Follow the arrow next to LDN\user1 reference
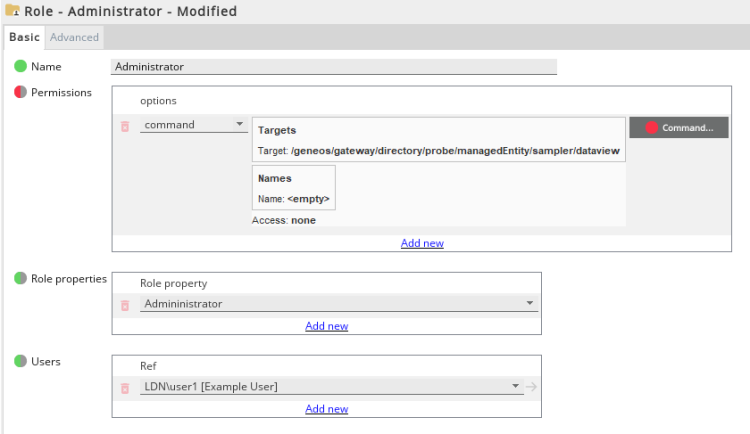The width and height of the screenshot is (750, 434). 531,387
